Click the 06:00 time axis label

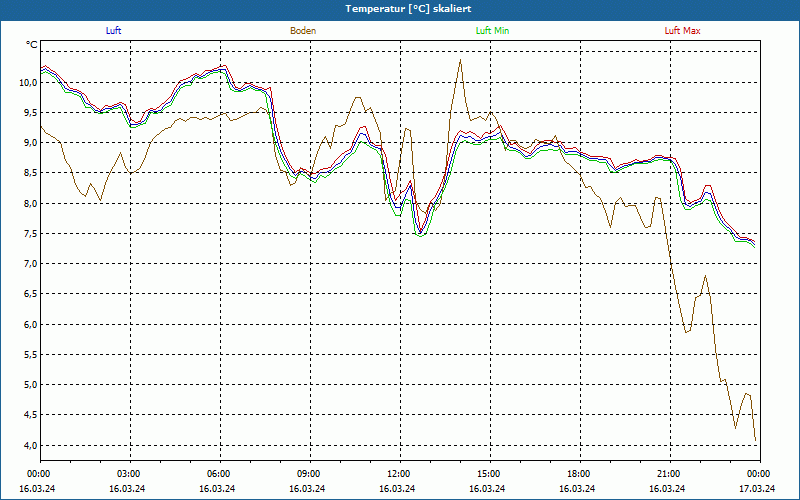click(x=220, y=474)
